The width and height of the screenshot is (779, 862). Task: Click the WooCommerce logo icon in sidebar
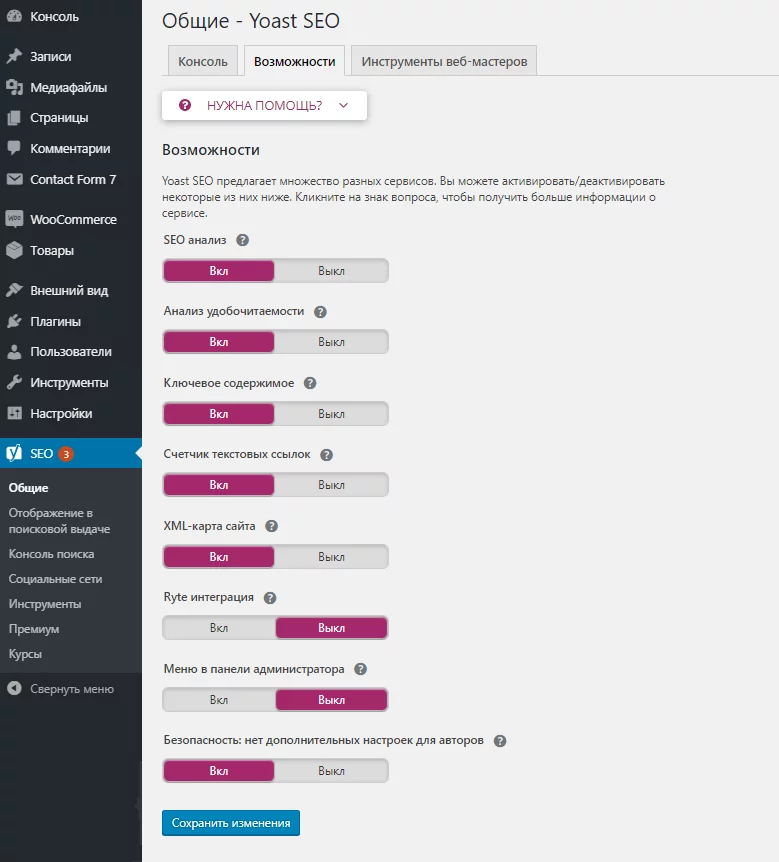(14, 219)
